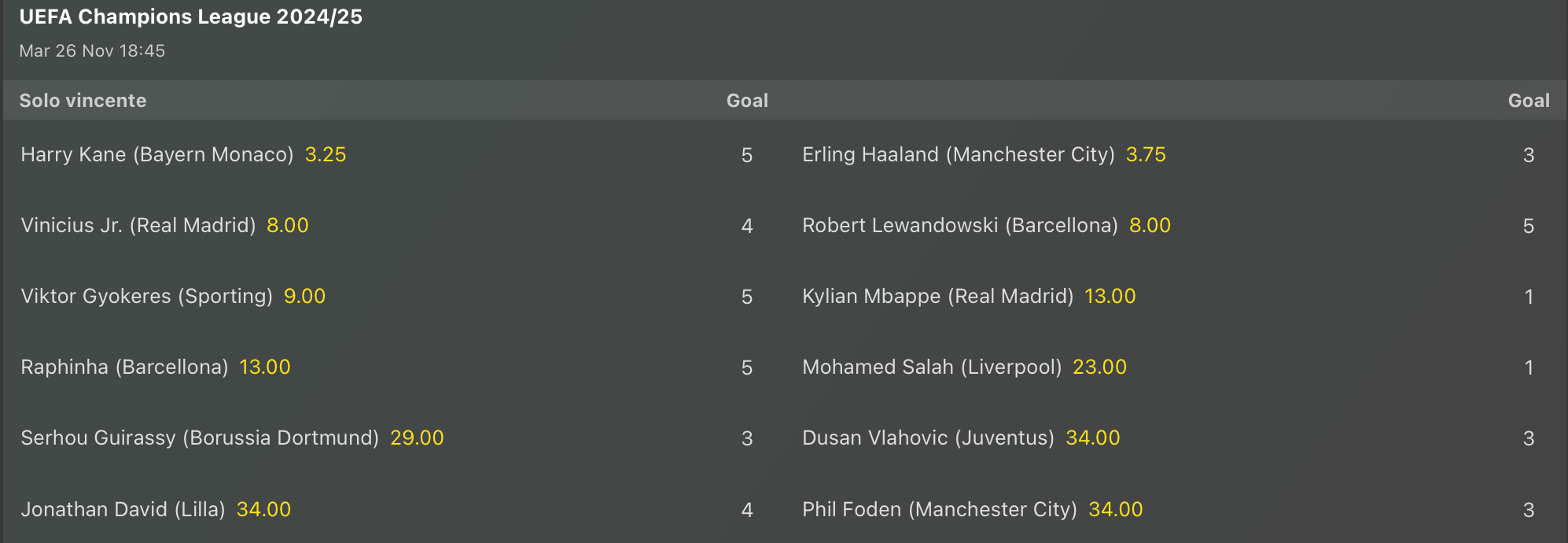Click the UEFA Champions League 2024/25 title
The height and width of the screenshot is (543, 1568).
[x=191, y=17]
